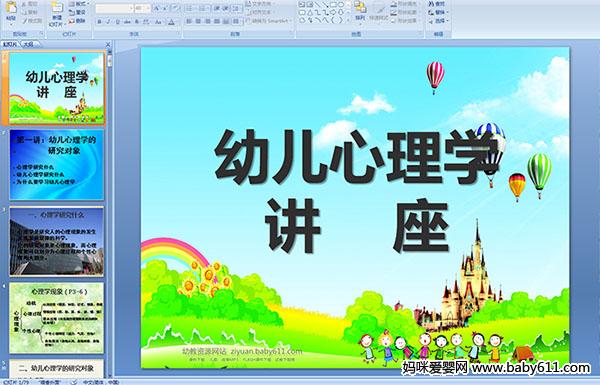Toggle underline formatting
600x385 pixels.
point(117,22)
